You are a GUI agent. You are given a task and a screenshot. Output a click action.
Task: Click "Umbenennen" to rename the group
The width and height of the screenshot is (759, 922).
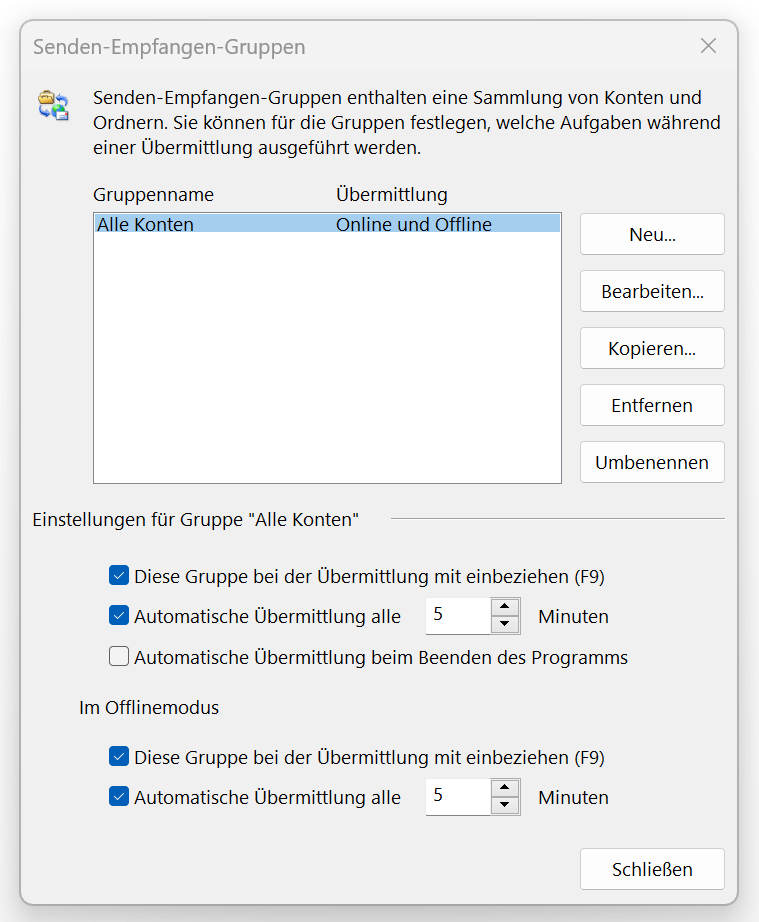click(x=652, y=463)
